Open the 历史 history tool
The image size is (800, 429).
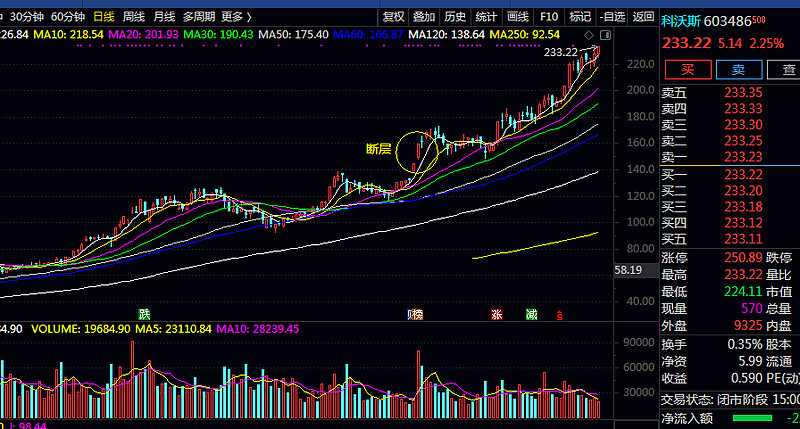(x=455, y=17)
